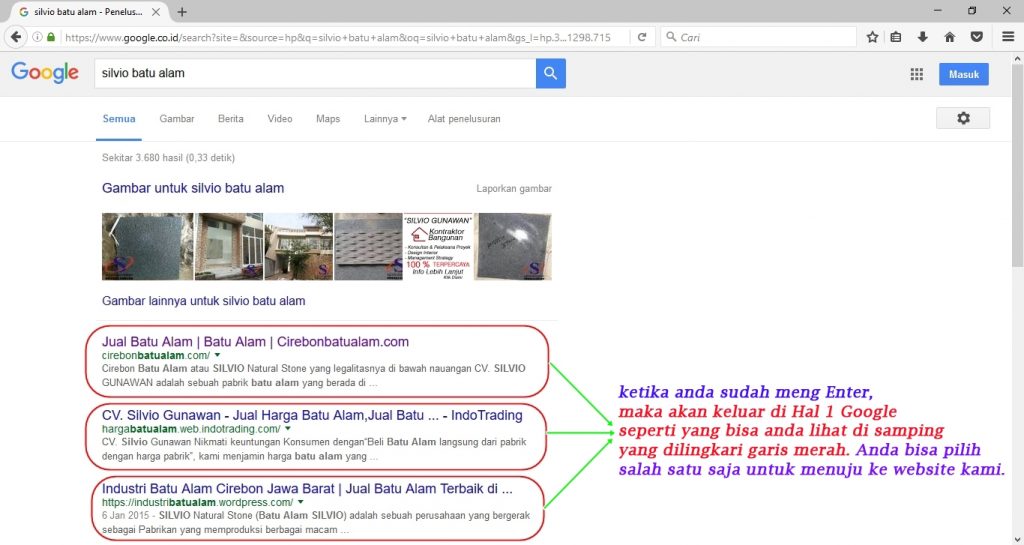
Task: Click the Masuk sign-in button
Action: (x=963, y=74)
